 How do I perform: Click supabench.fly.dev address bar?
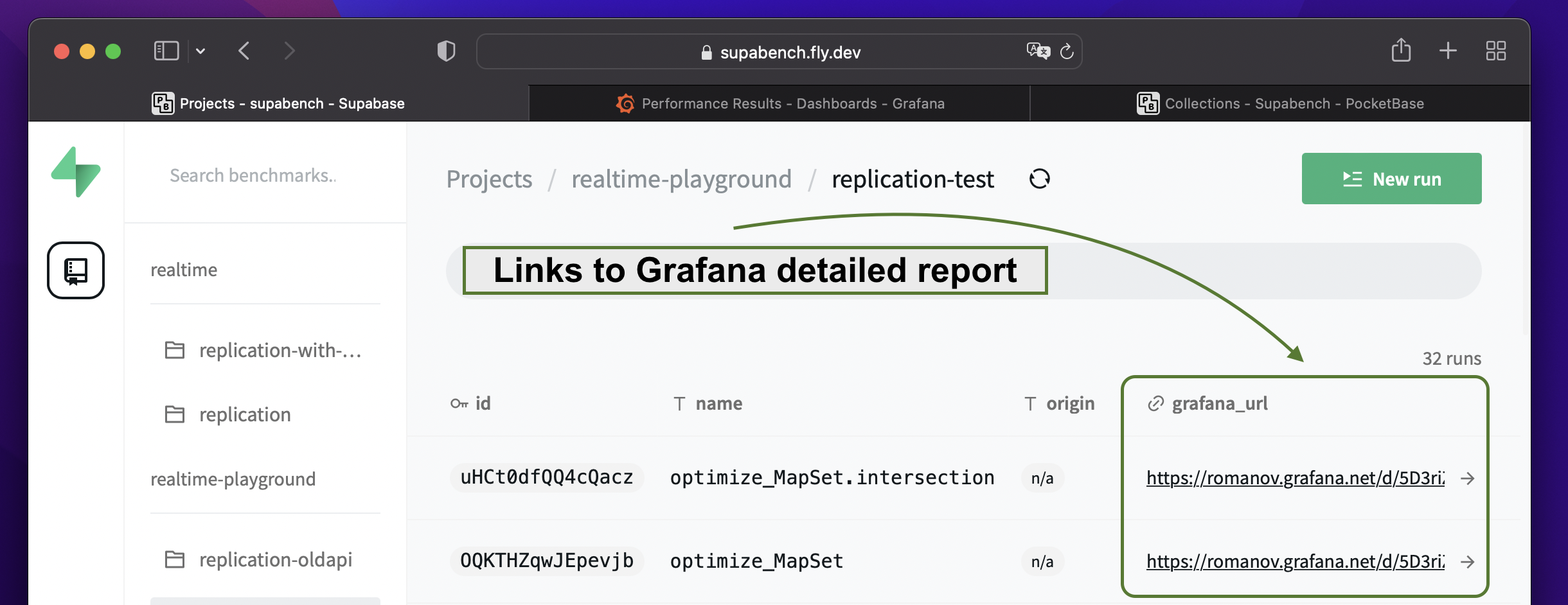pos(780,52)
